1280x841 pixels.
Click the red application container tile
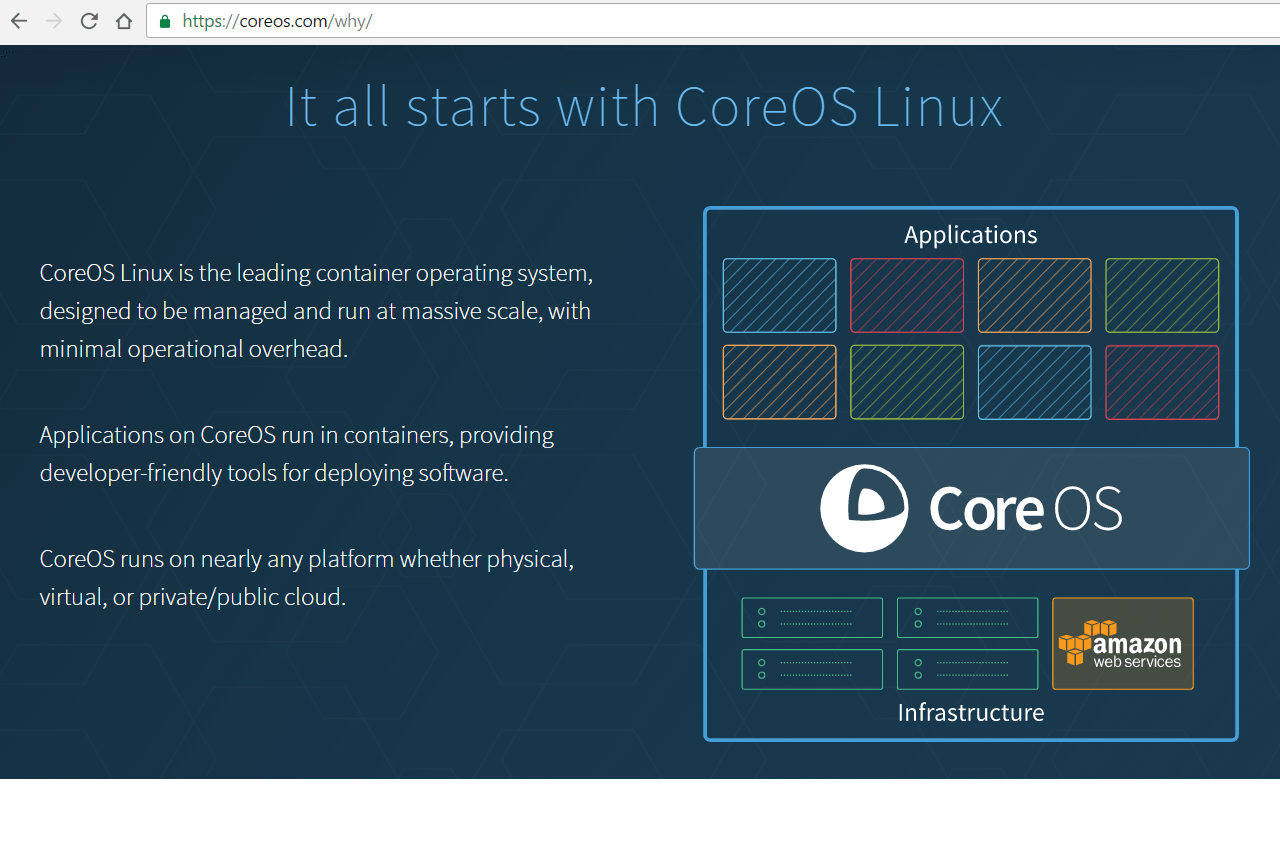tap(906, 295)
